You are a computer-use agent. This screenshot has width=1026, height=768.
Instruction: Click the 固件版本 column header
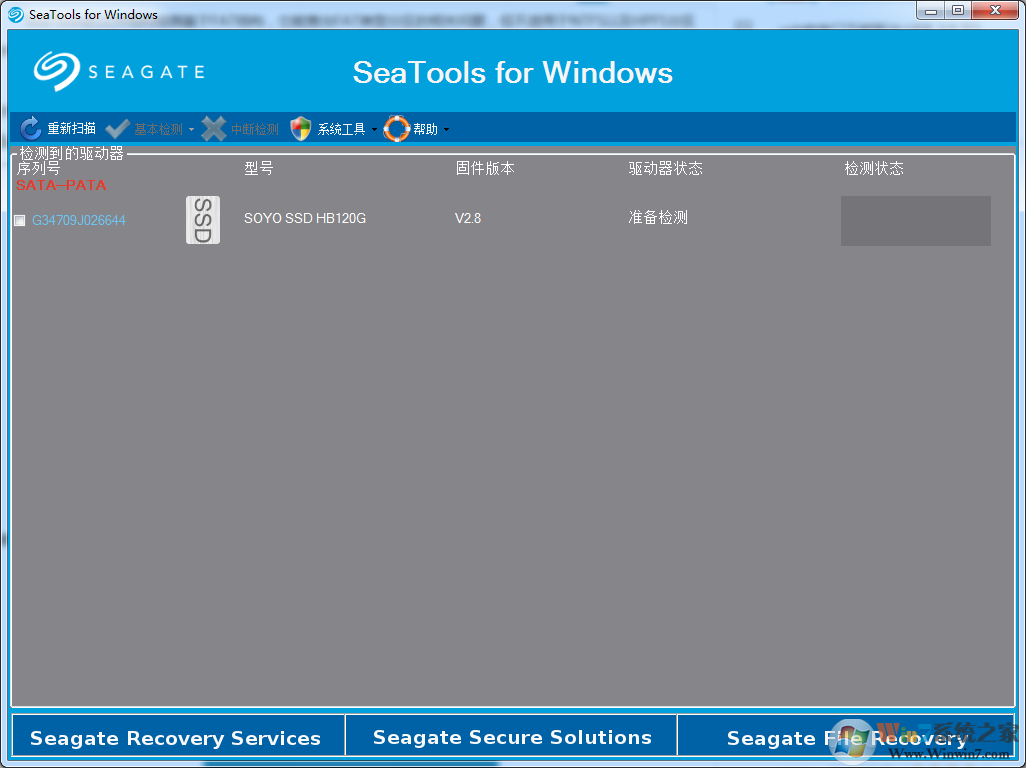point(485,168)
